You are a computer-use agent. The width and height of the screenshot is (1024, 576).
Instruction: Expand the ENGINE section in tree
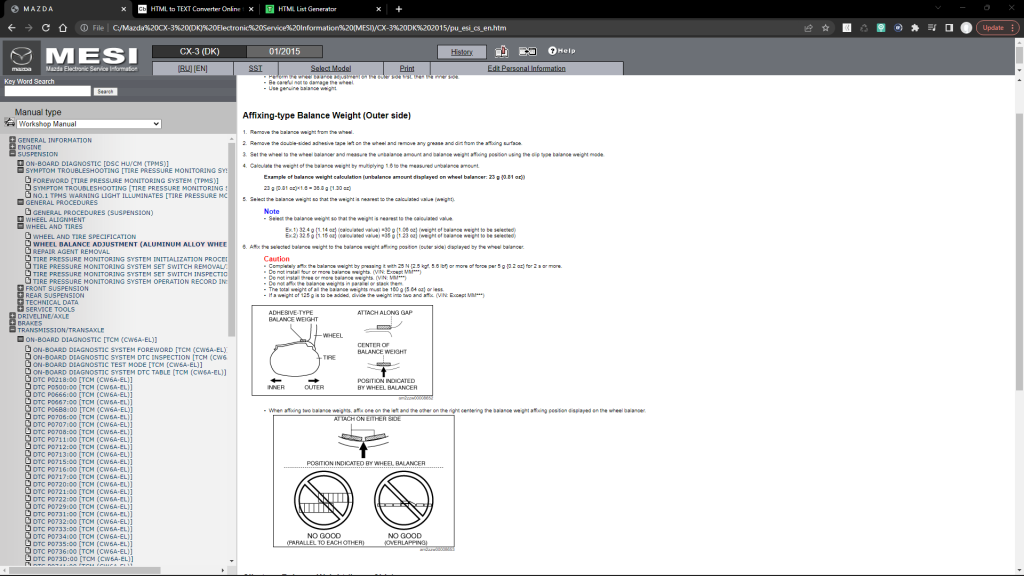pyautogui.click(x=12, y=147)
